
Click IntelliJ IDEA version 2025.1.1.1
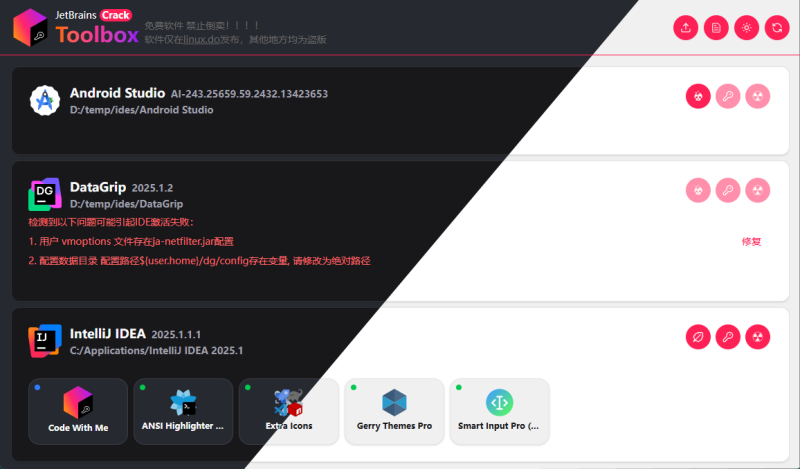[176, 335]
